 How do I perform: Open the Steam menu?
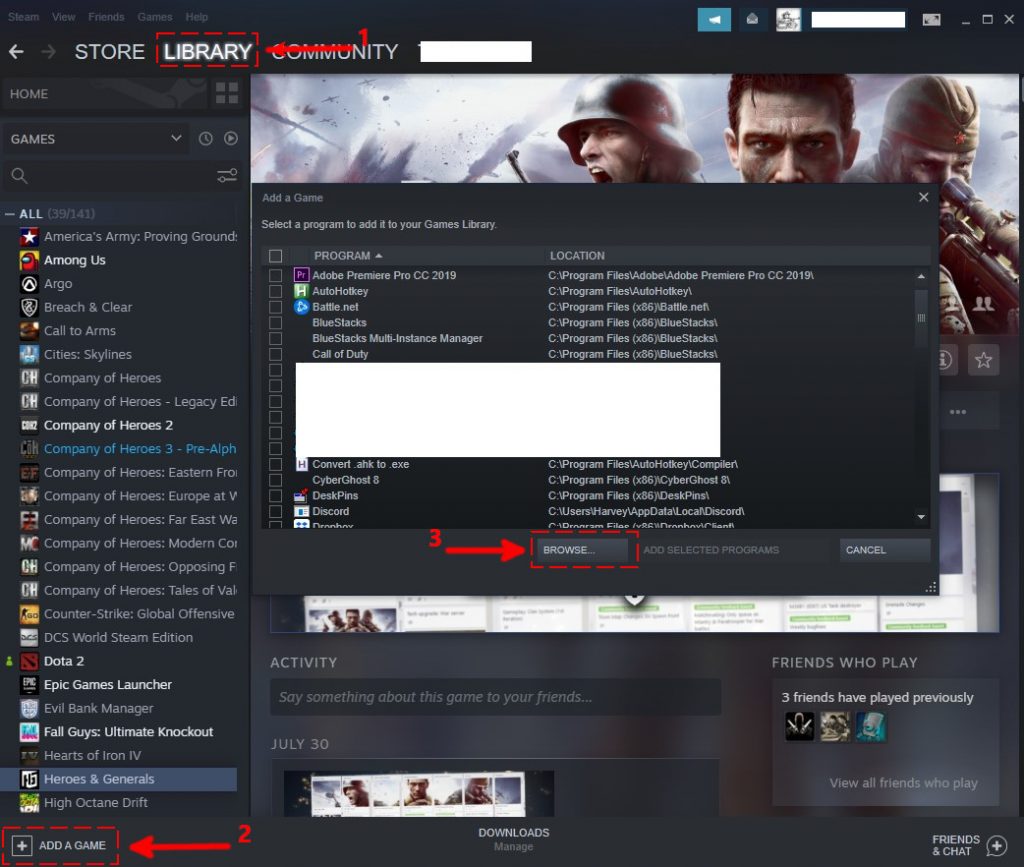click(24, 17)
